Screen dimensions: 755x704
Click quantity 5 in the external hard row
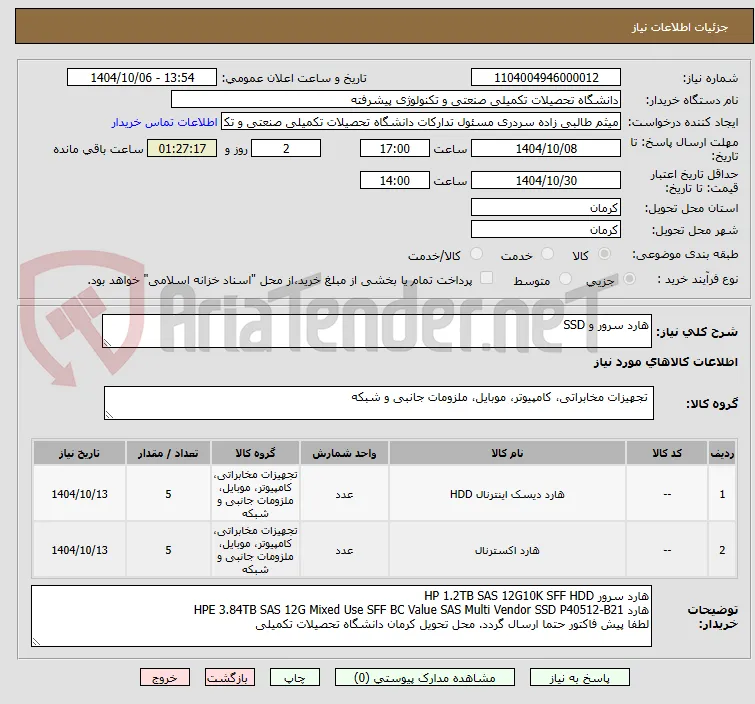click(x=168, y=550)
